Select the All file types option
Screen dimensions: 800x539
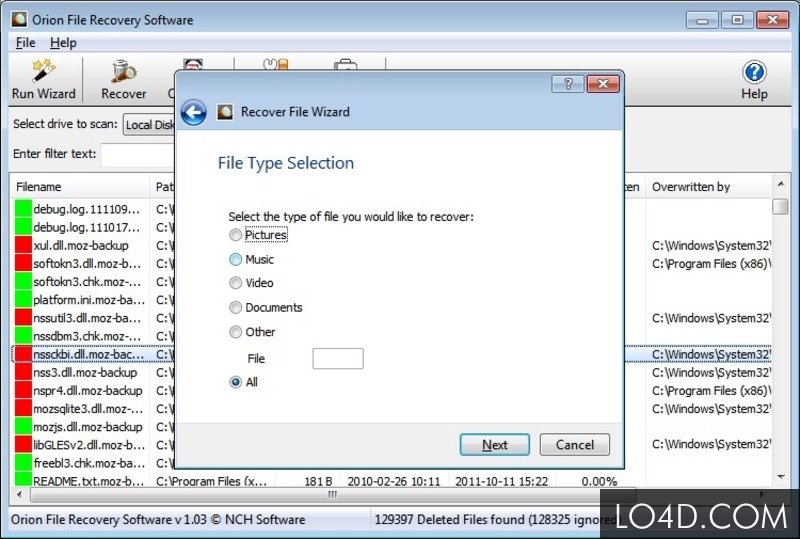click(x=243, y=382)
